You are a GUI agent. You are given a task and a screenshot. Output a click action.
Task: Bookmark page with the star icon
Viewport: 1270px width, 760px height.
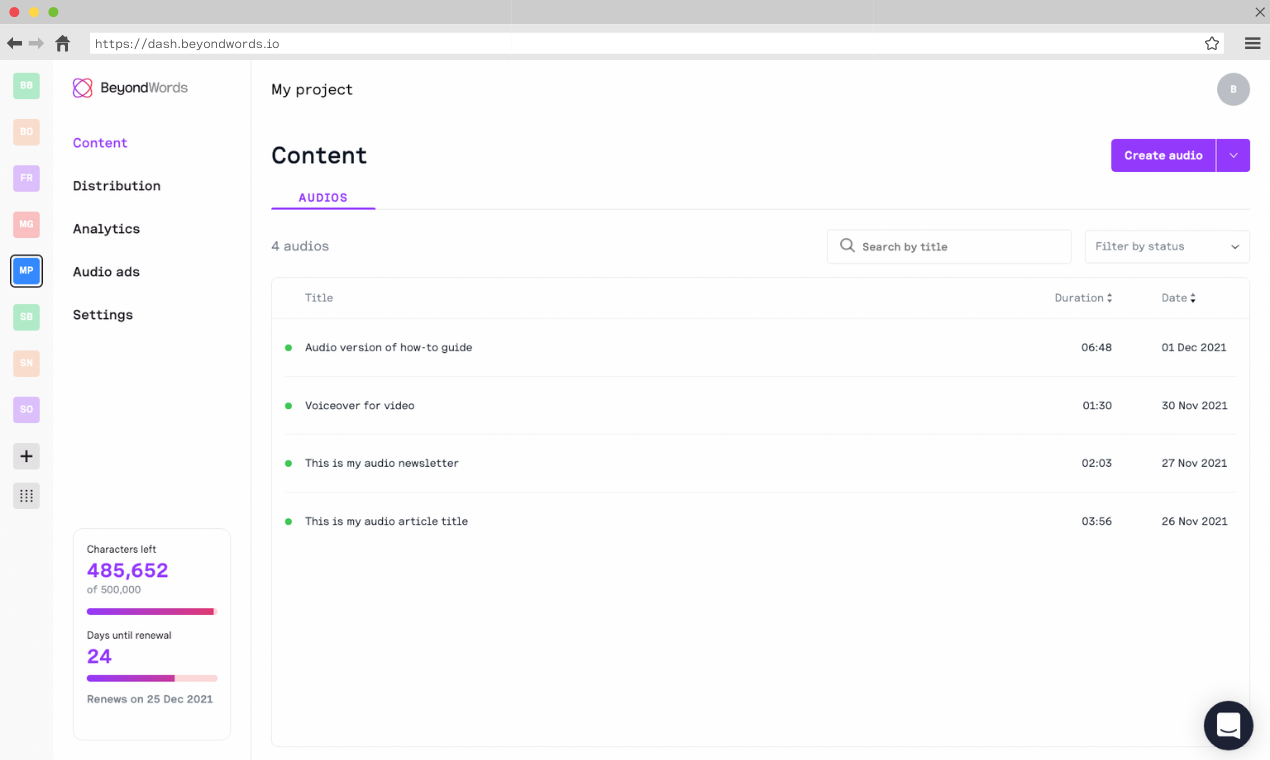coord(1212,43)
